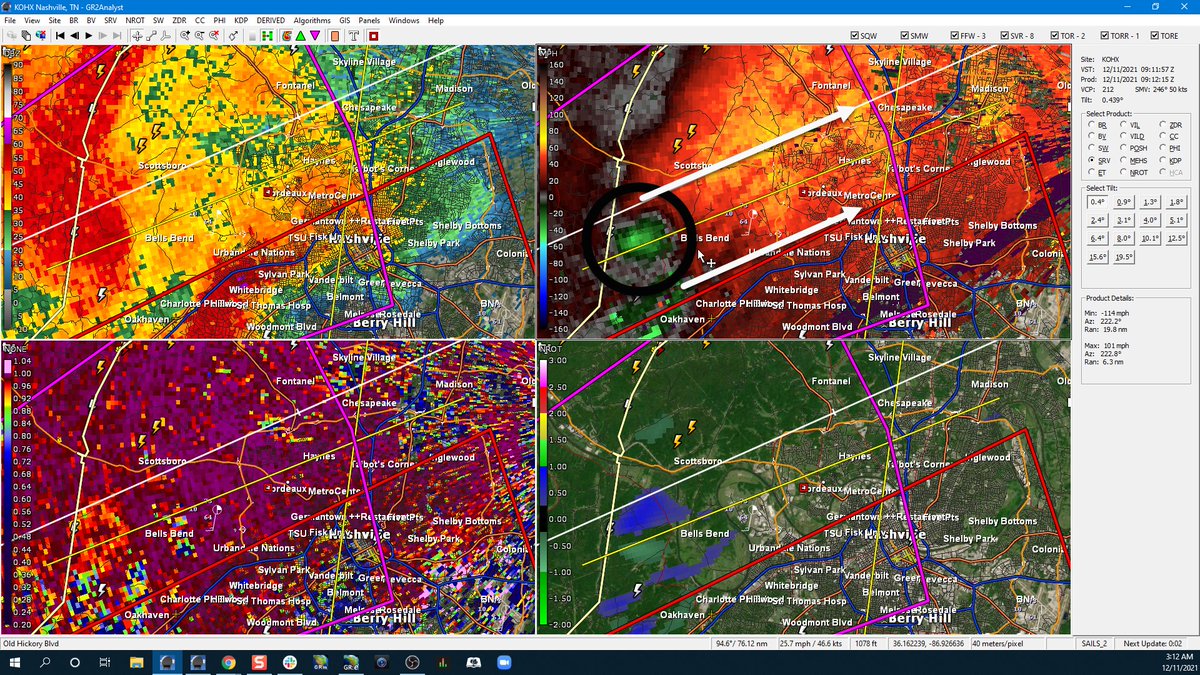Click the magenta down-triangle tilt icon

[x=314, y=34]
